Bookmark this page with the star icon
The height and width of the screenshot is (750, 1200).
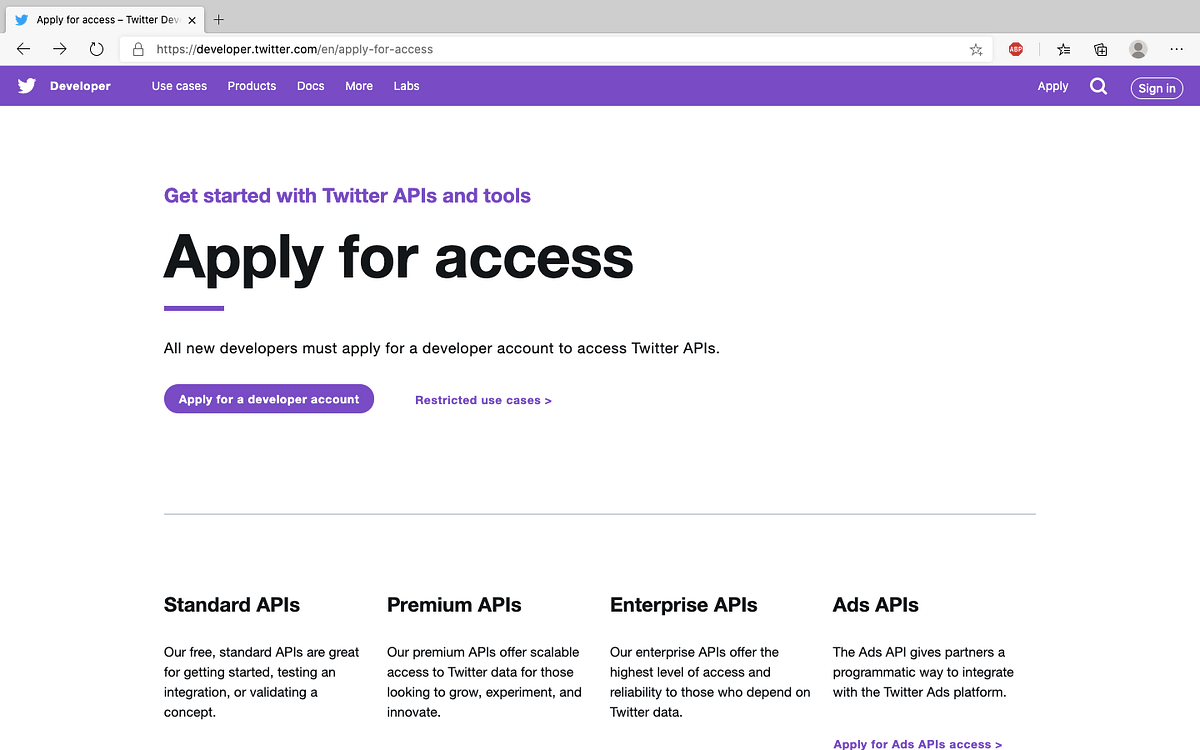975,48
